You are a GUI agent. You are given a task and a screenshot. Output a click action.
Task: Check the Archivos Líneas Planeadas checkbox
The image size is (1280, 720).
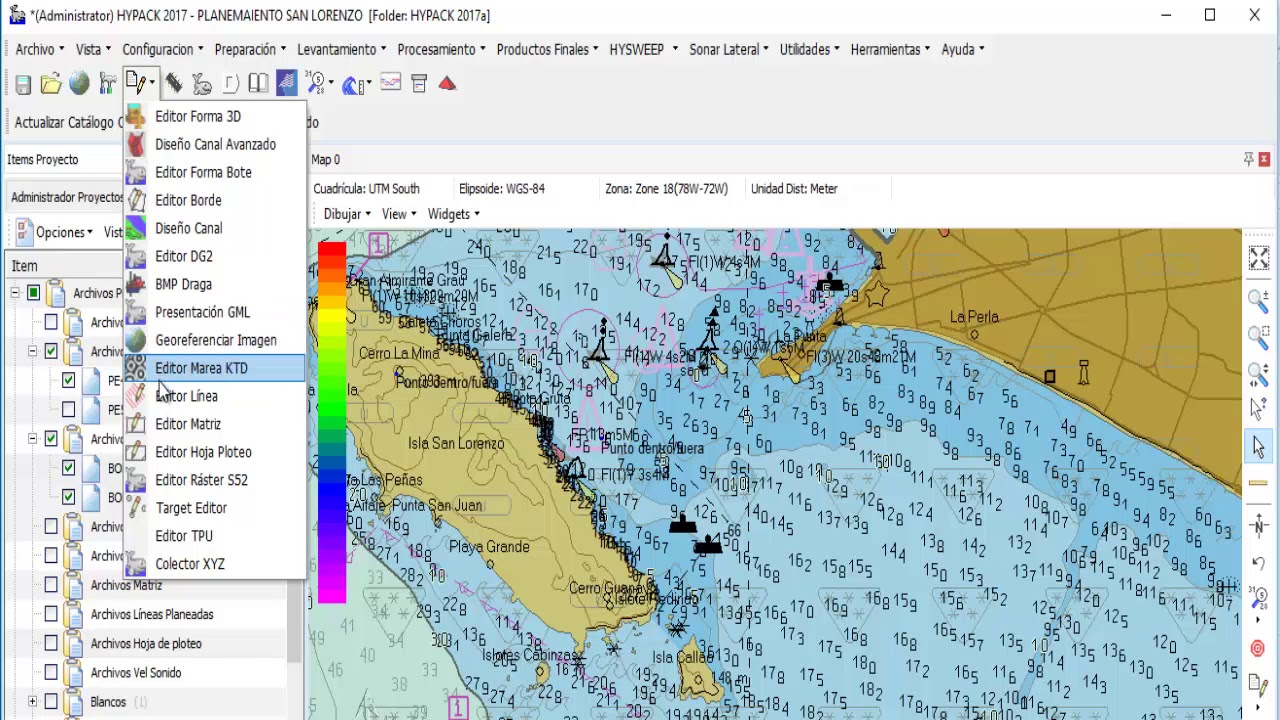(x=51, y=614)
